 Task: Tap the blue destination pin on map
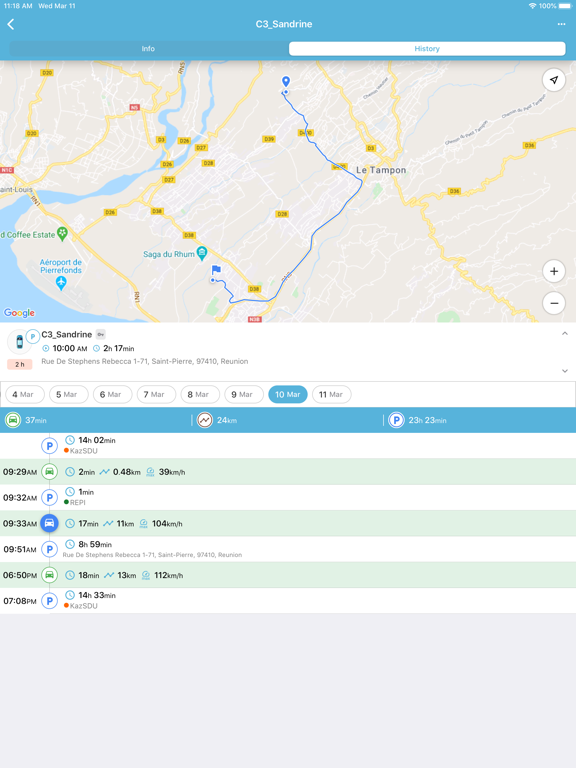click(x=286, y=81)
